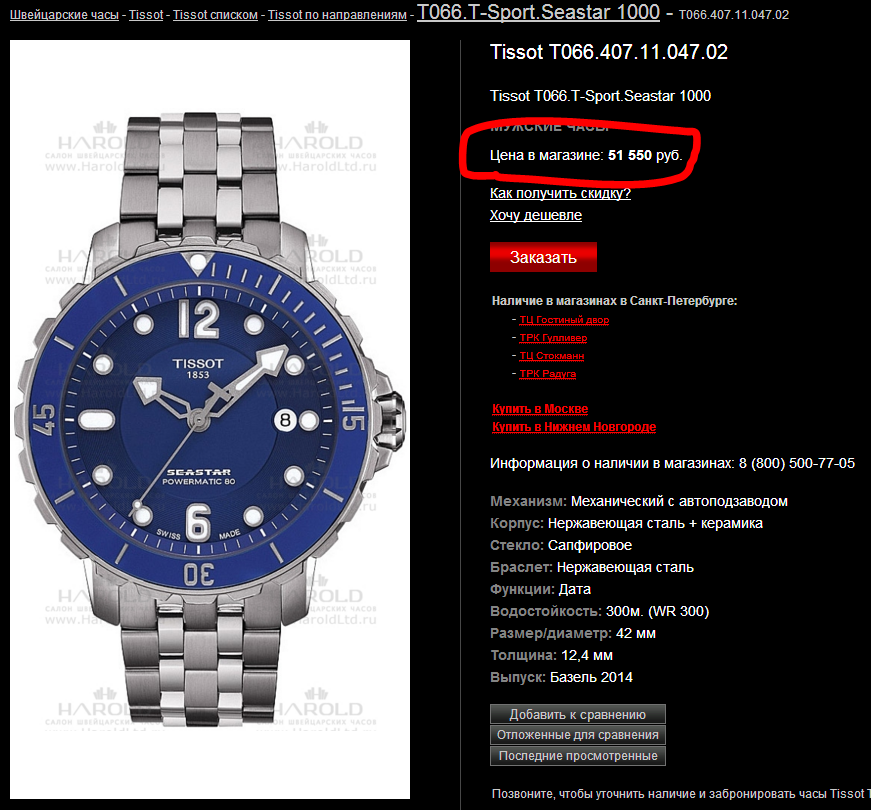Open ТРК Радуга store link
This screenshot has width=871, height=810.
[547, 374]
